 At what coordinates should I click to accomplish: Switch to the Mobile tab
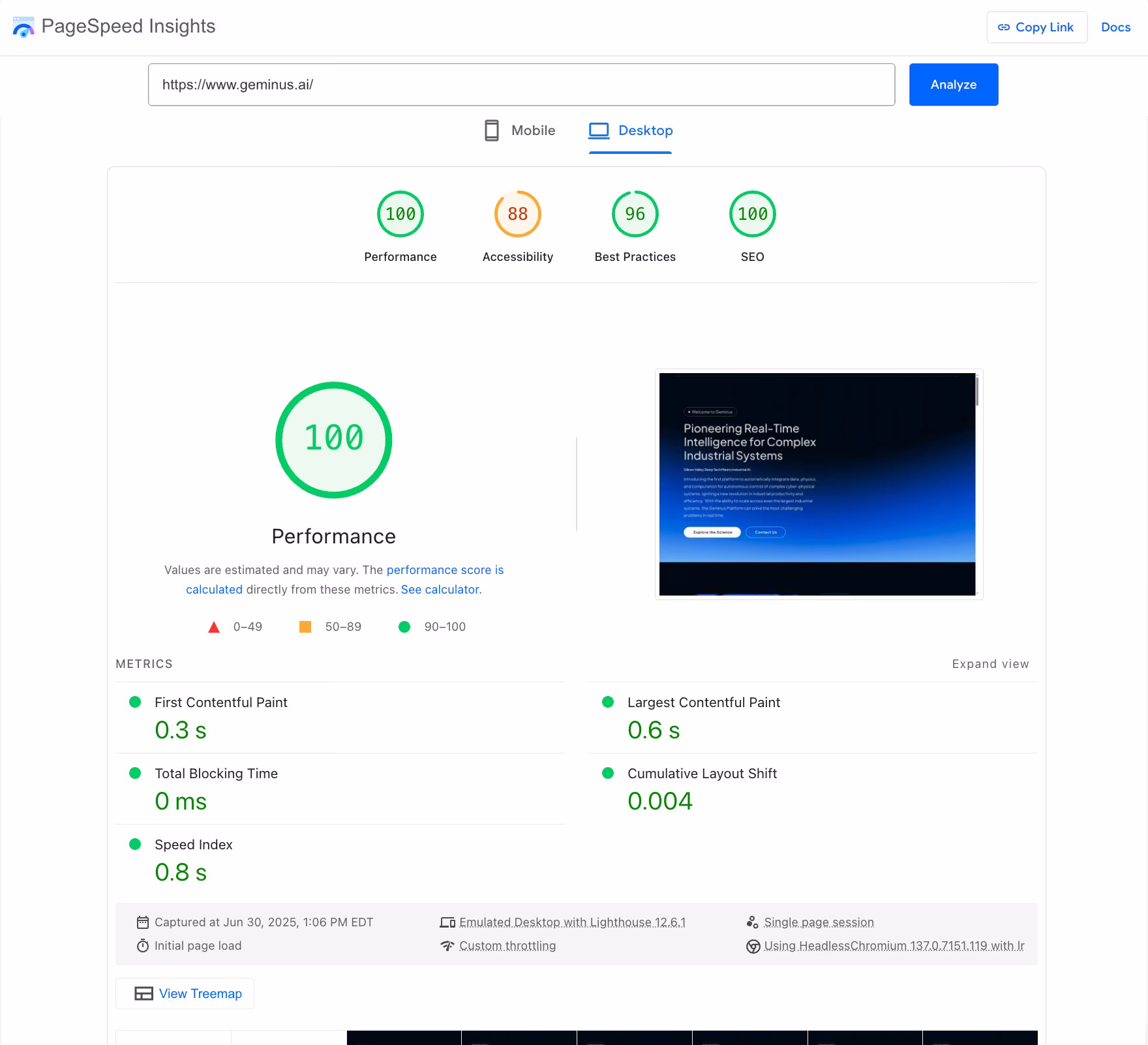pos(520,130)
